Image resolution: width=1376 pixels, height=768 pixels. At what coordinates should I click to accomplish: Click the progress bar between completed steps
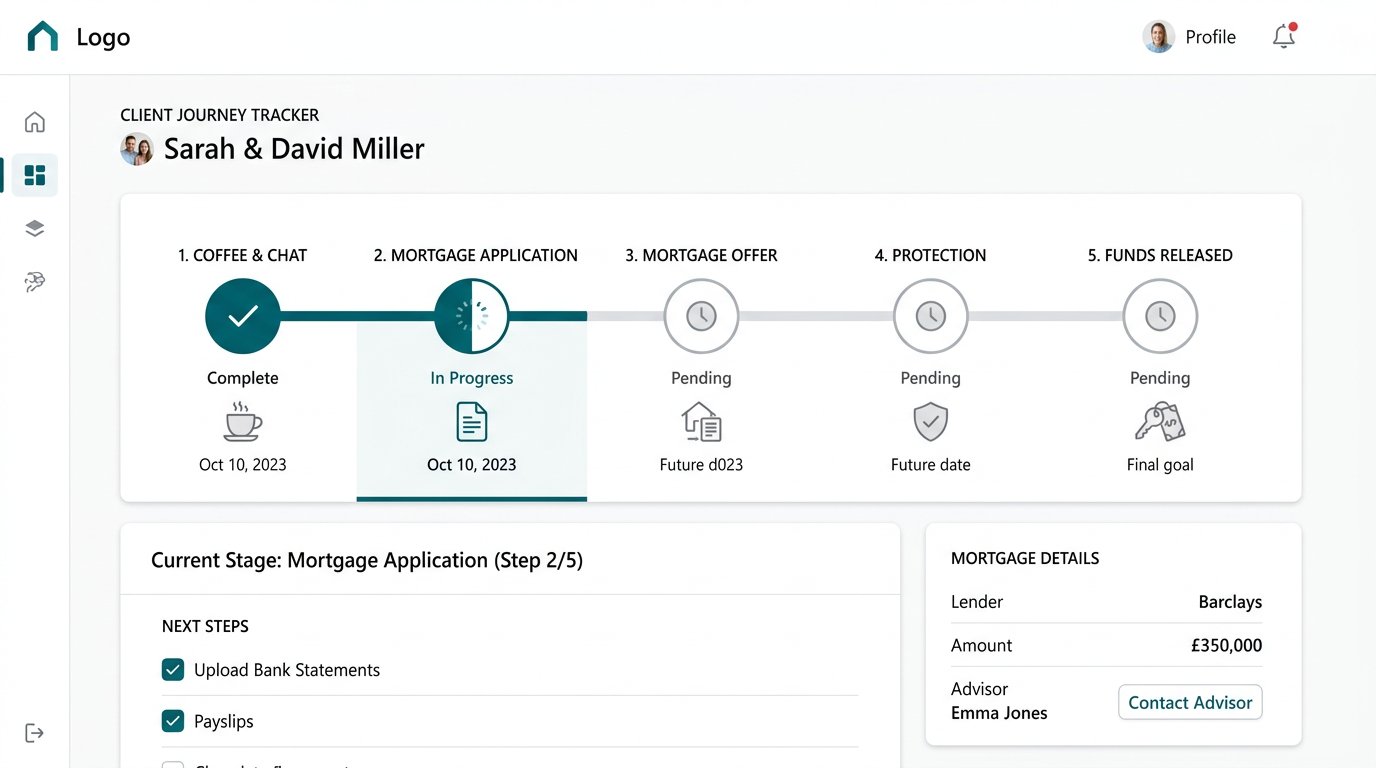pyautogui.click(x=356, y=315)
